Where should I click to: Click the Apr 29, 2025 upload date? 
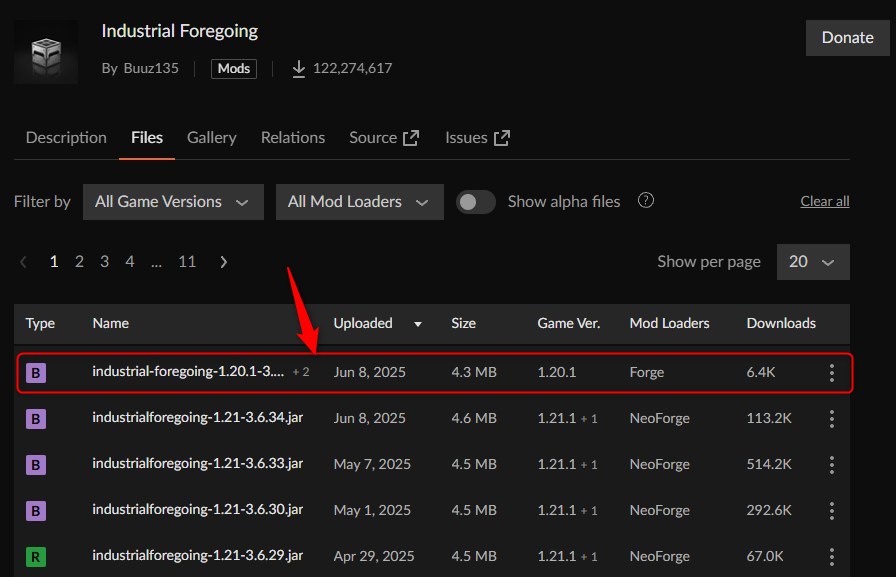[x=374, y=556]
